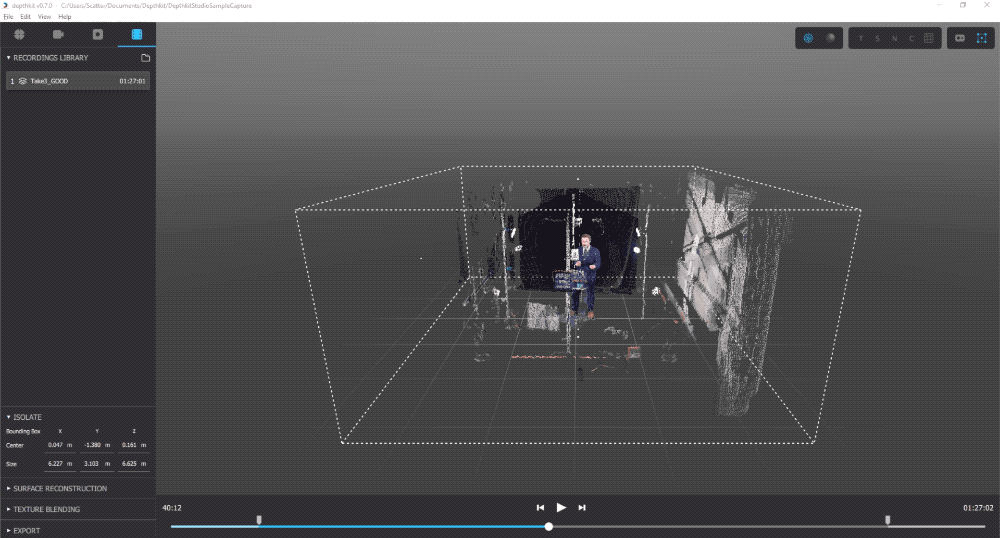Toggle the T view option

tap(861, 38)
